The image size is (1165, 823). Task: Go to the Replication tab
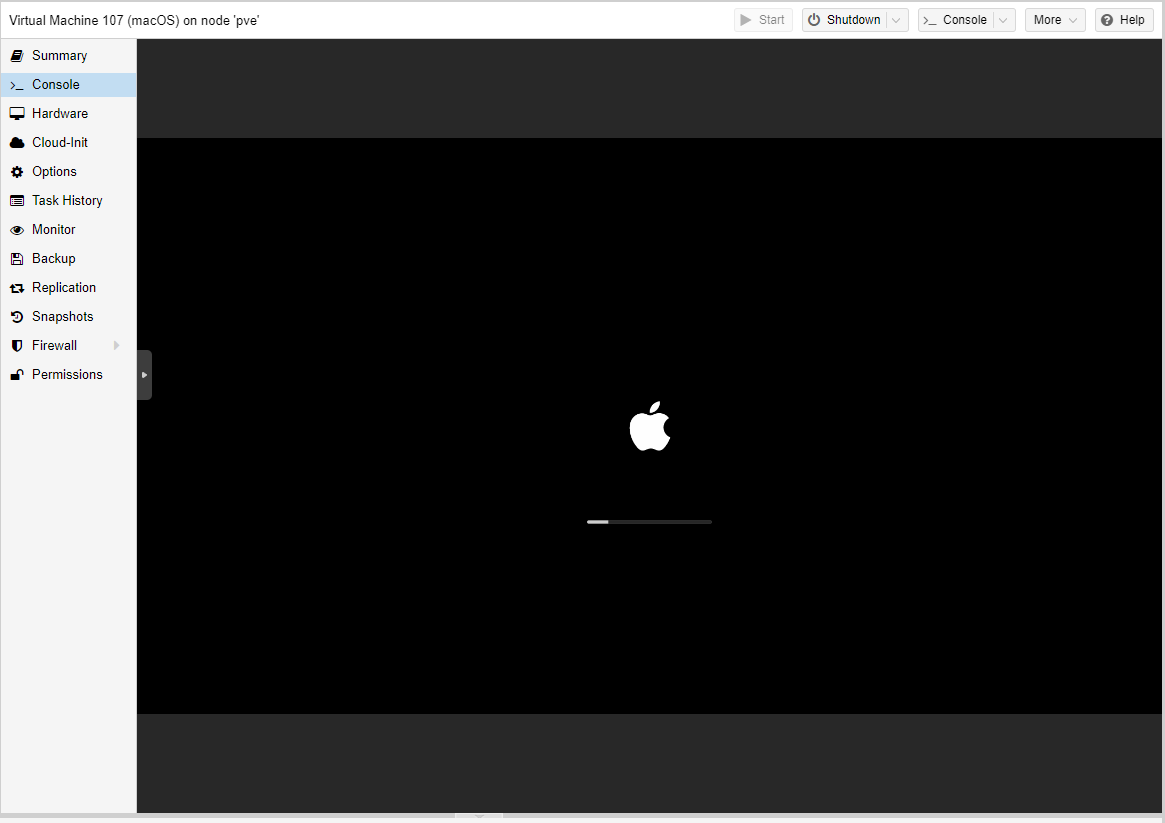coord(64,288)
